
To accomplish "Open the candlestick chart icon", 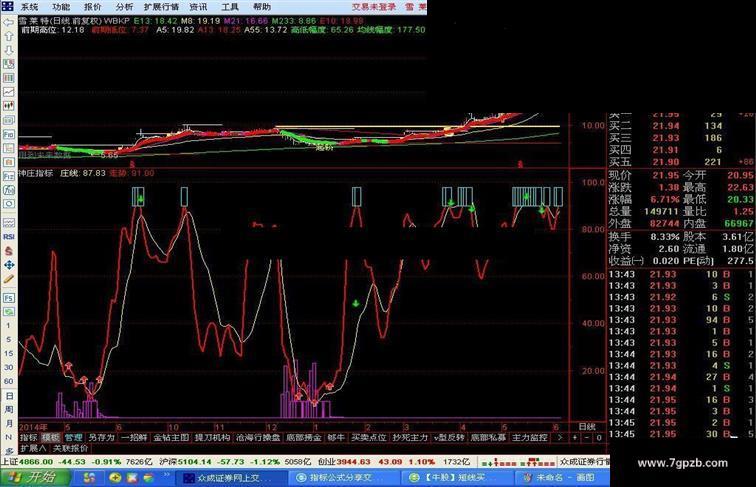I will pyautogui.click(x=9, y=106).
